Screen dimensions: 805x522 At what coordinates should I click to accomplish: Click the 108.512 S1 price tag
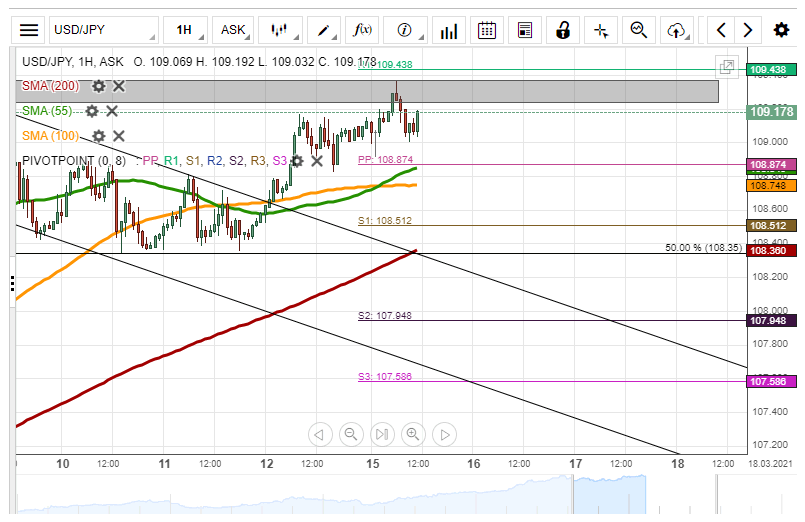771,225
